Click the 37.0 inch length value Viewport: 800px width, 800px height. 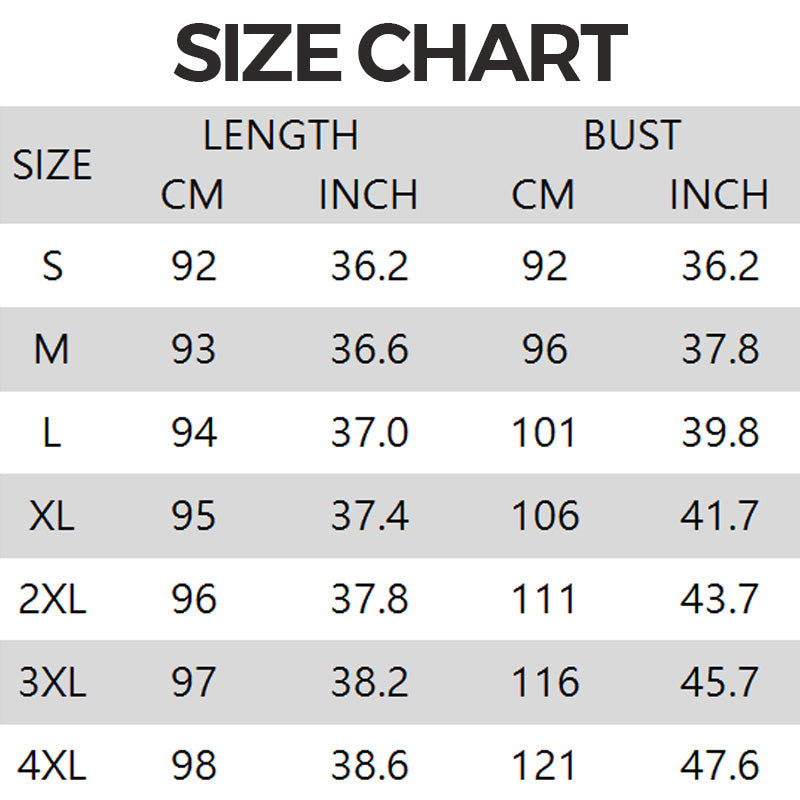[x=369, y=433]
